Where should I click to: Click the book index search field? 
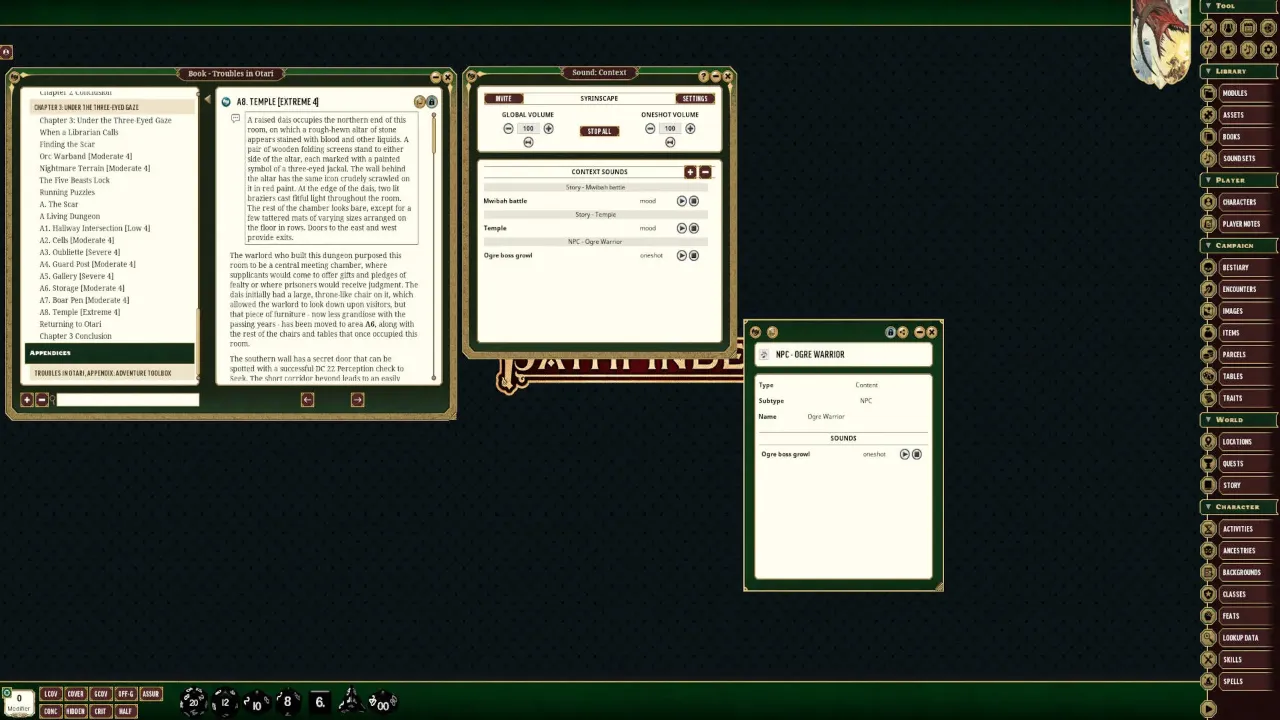(127, 400)
